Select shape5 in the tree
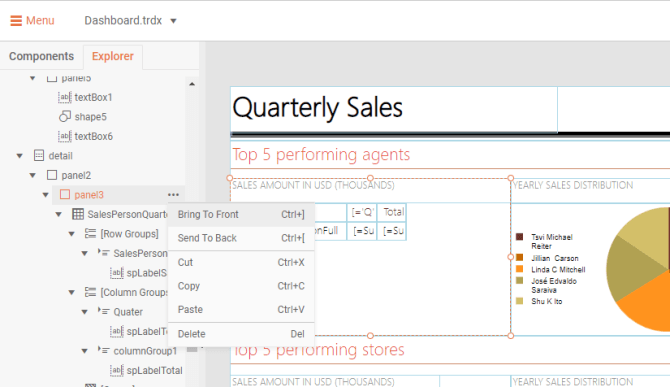 pyautogui.click(x=91, y=117)
